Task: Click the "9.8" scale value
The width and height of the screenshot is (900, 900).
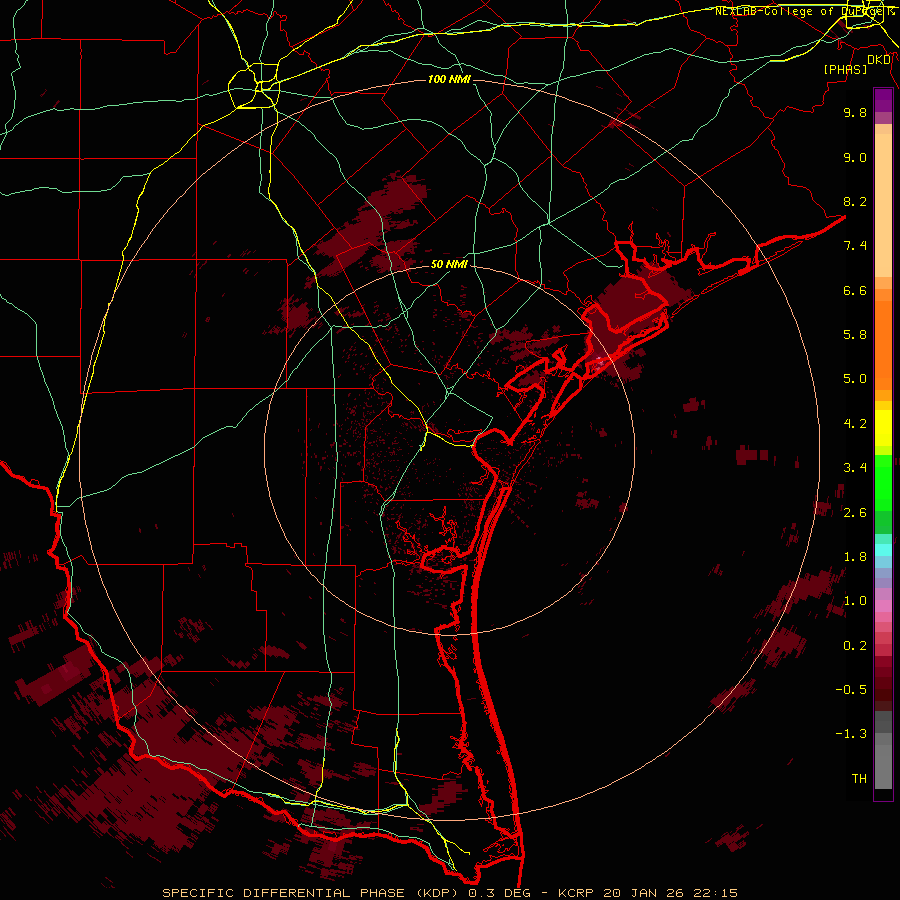Action: 855,112
